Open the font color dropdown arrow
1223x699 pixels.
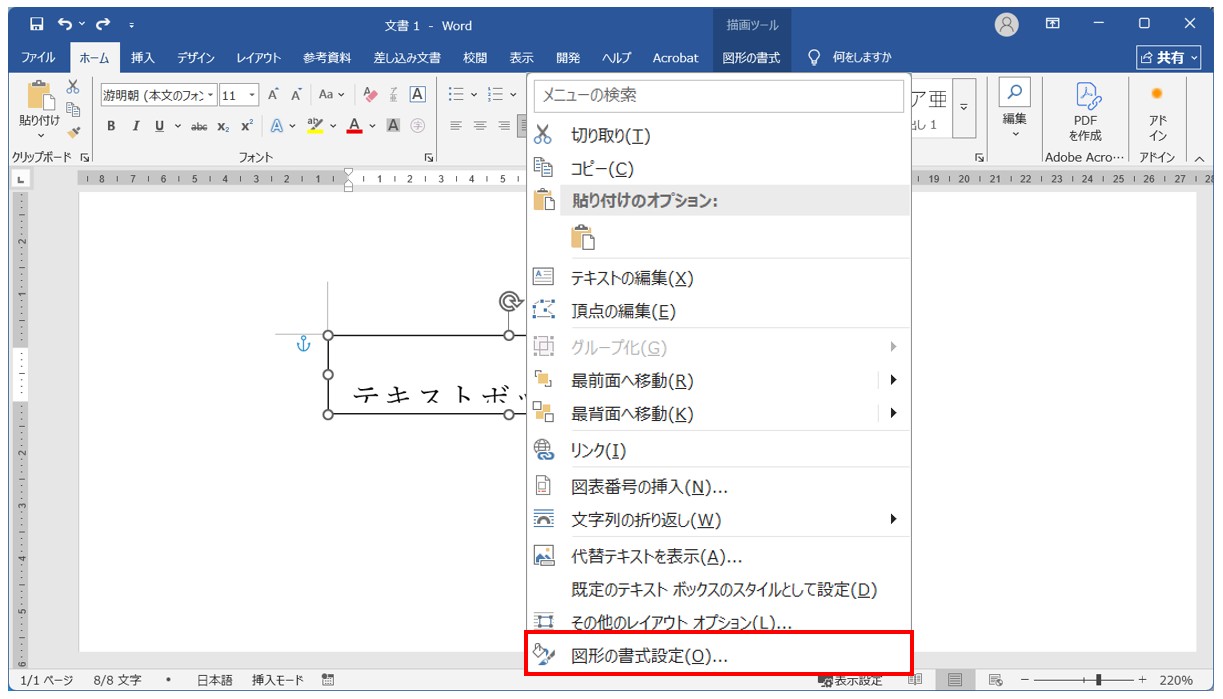372,126
